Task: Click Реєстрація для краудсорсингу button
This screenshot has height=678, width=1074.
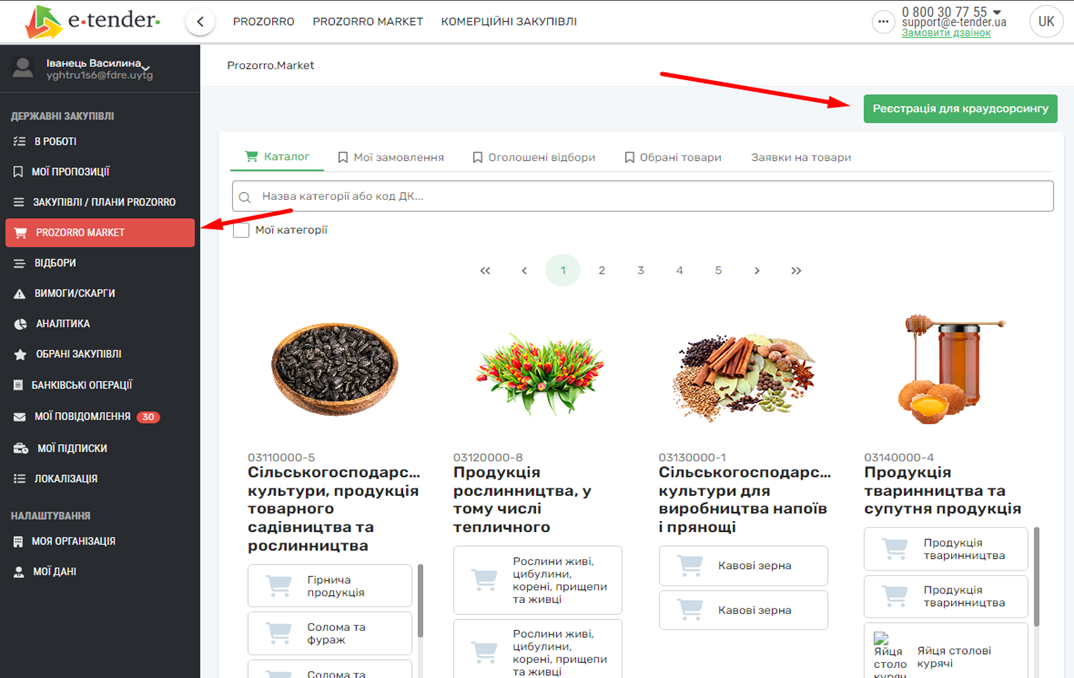Action: pyautogui.click(x=960, y=109)
